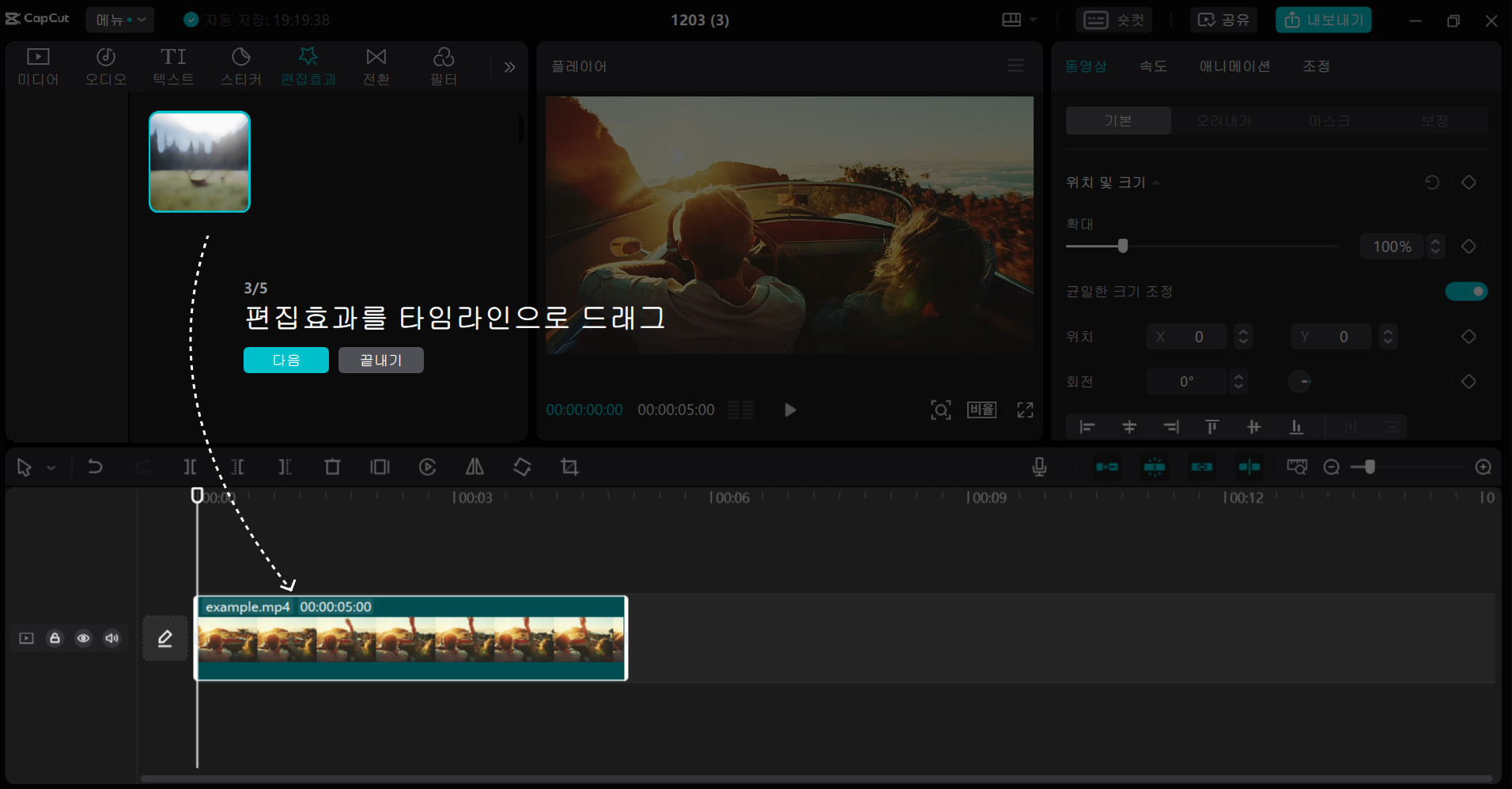
Task: Rotate the selected clip
Action: [x=522, y=466]
